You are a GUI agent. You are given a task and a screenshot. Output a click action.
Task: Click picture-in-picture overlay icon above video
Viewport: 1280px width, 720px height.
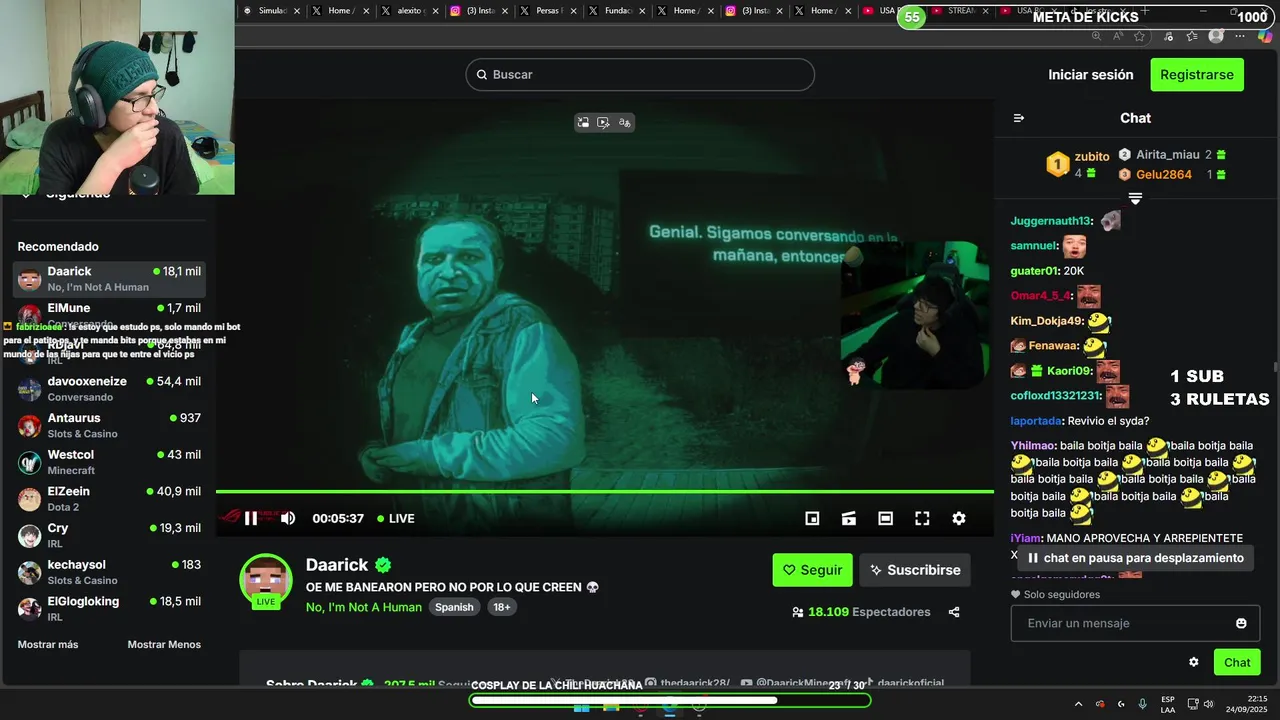tap(583, 122)
